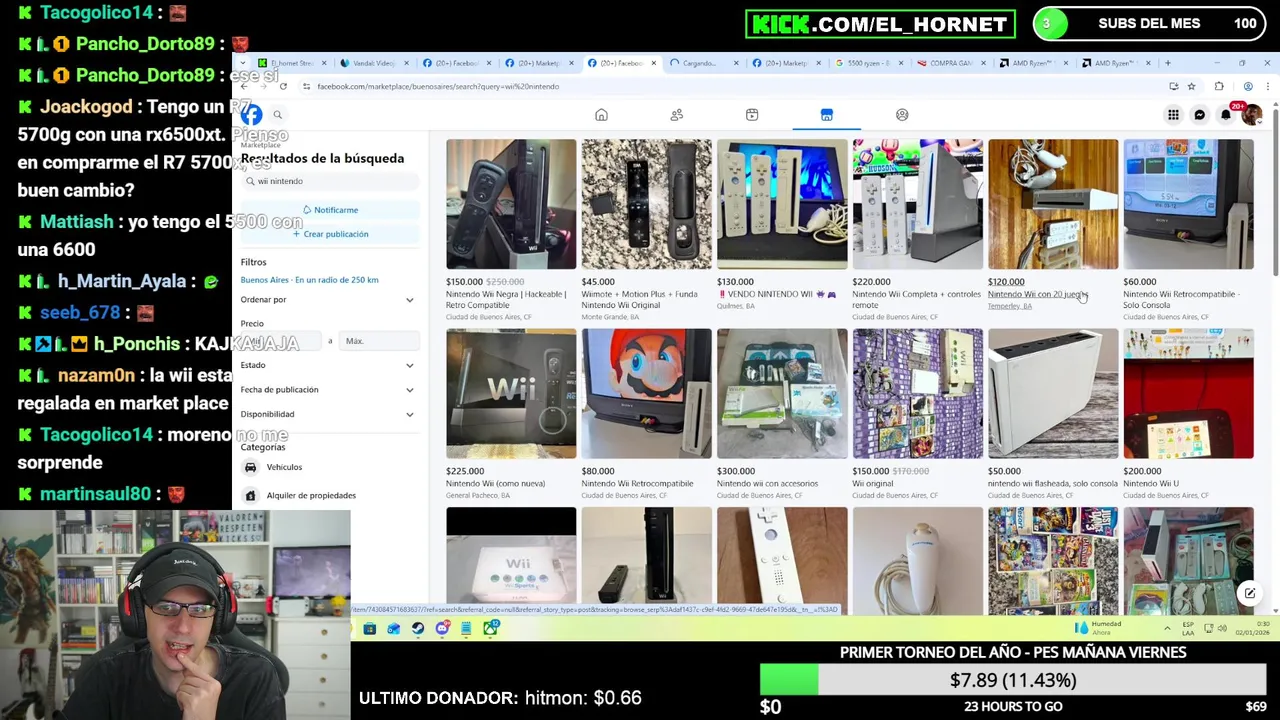Click the browser back arrow
This screenshot has width=1280, height=720.
point(244,86)
